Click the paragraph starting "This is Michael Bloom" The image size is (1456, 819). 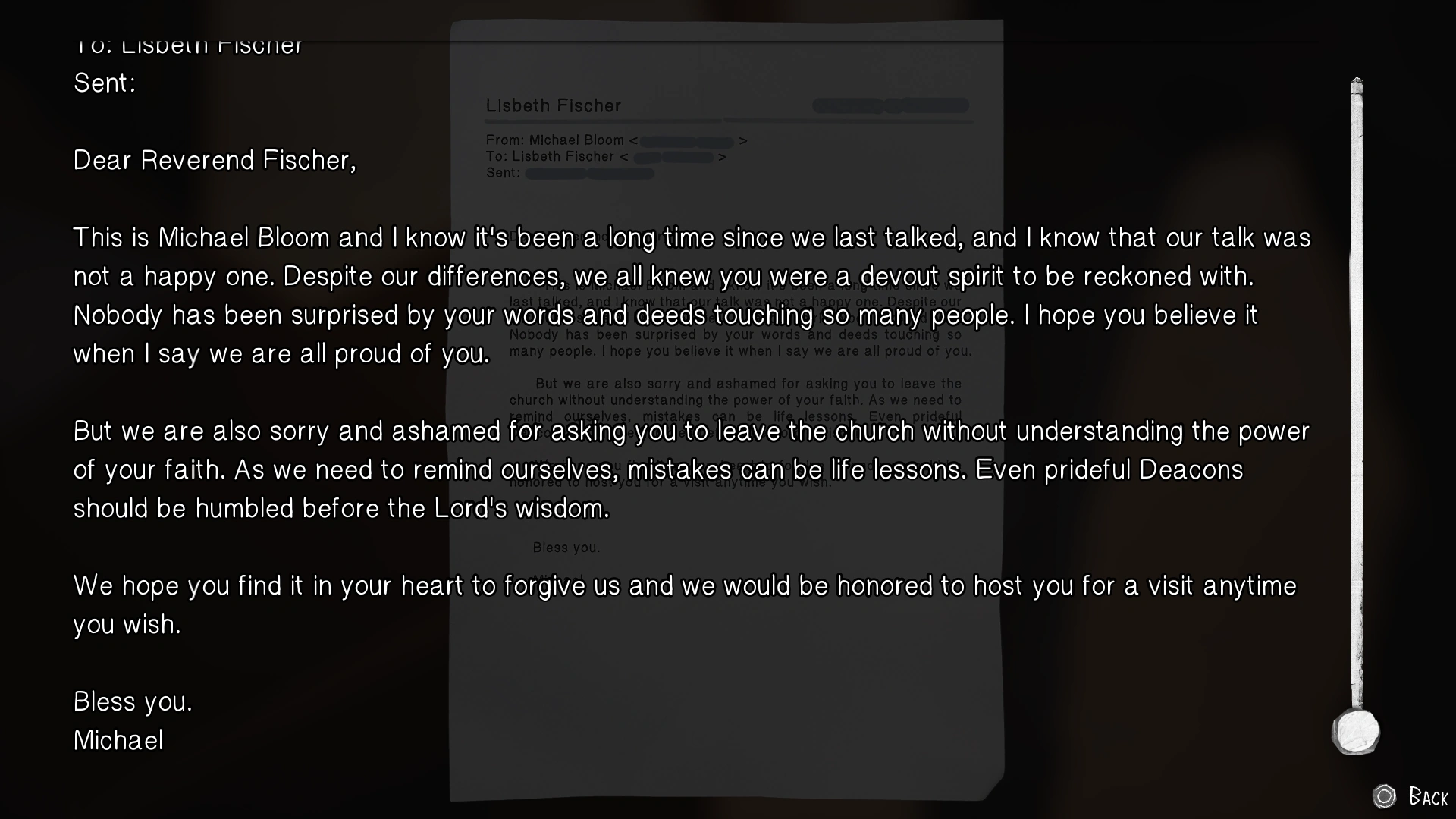click(692, 296)
